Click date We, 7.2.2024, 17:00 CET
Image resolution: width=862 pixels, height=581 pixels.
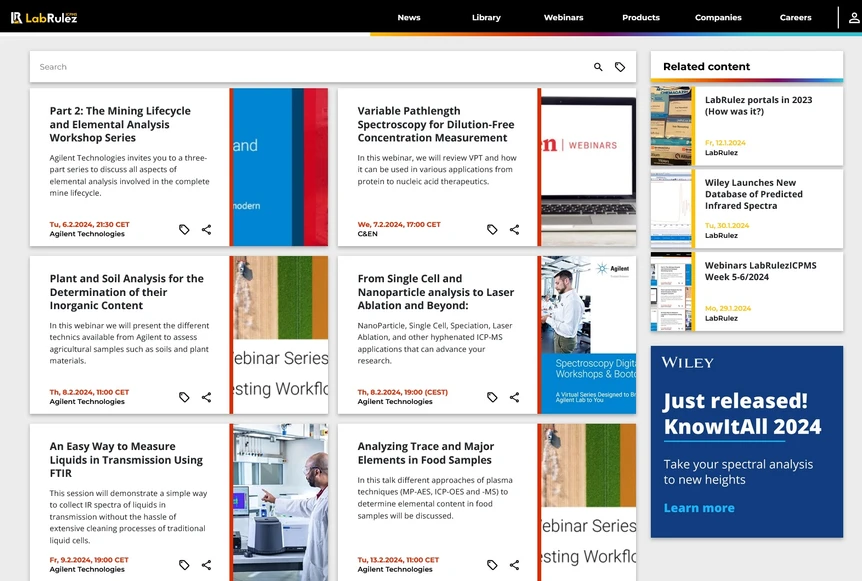pos(399,224)
